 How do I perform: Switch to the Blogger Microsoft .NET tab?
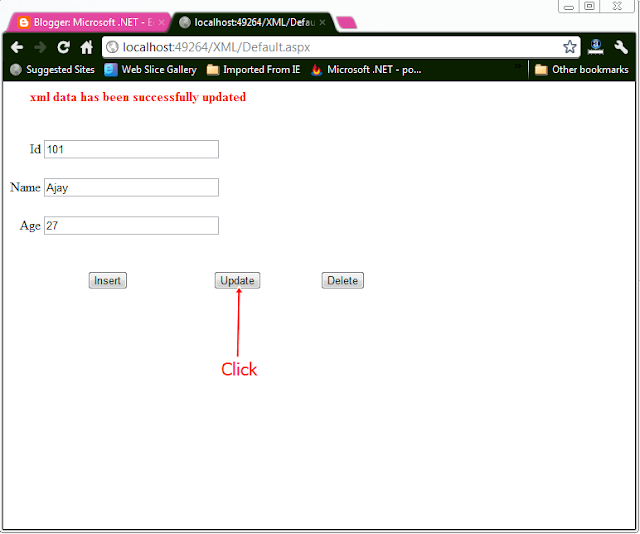(x=87, y=22)
